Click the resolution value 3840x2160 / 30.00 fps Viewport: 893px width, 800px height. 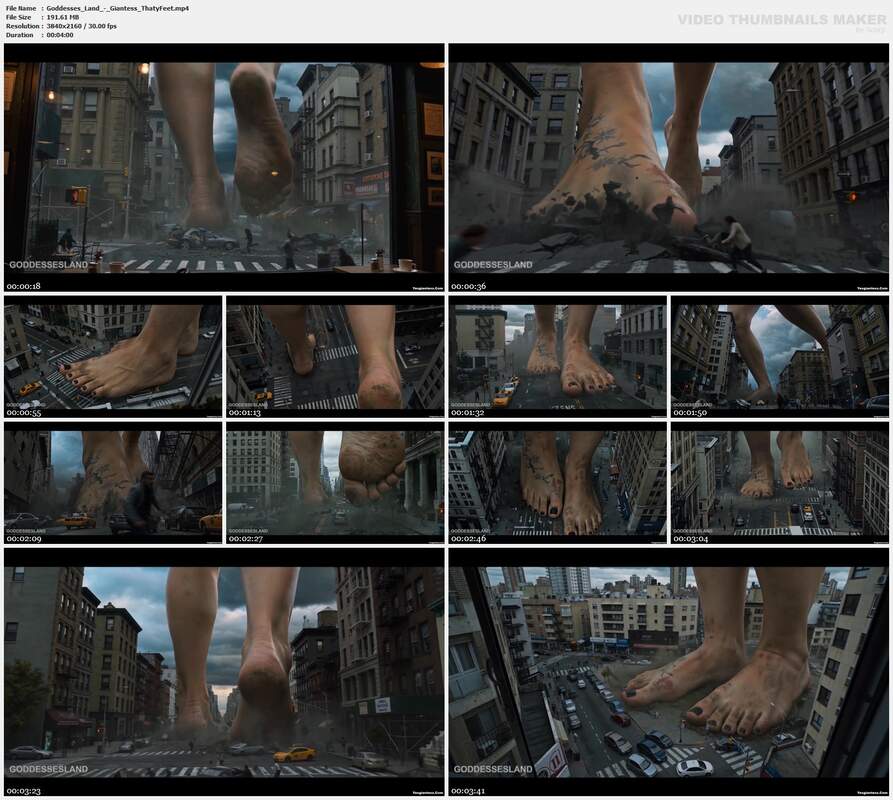click(81, 26)
